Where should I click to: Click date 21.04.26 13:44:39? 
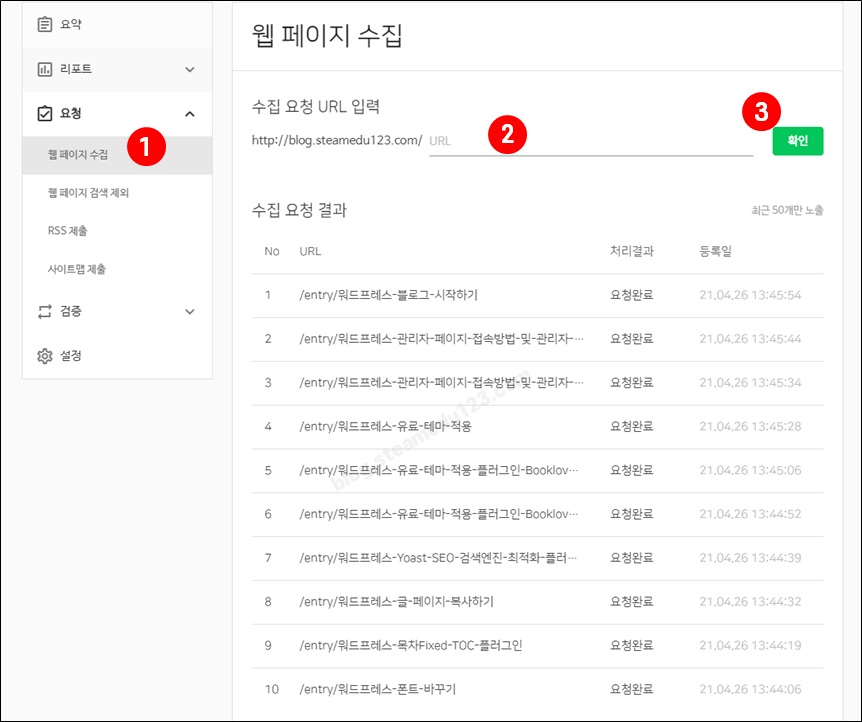750,558
